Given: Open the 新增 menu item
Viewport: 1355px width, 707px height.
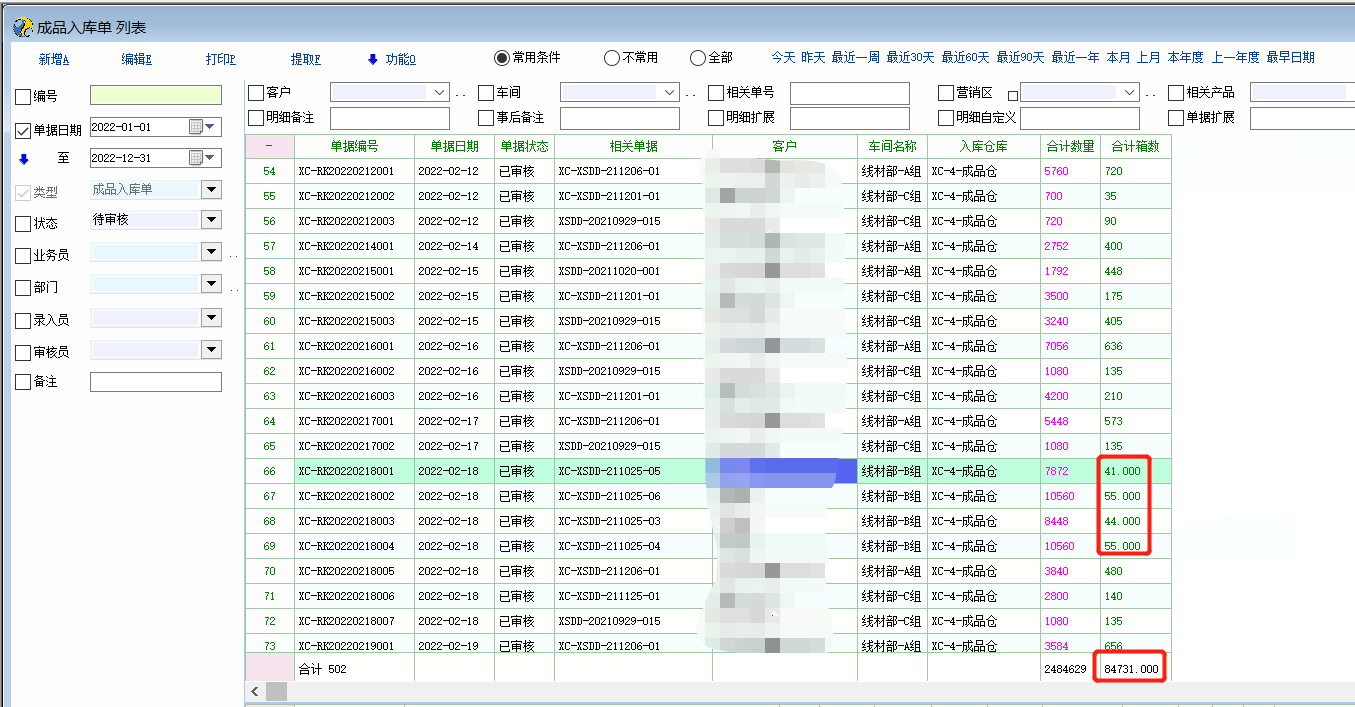Looking at the screenshot, I should tap(54, 59).
